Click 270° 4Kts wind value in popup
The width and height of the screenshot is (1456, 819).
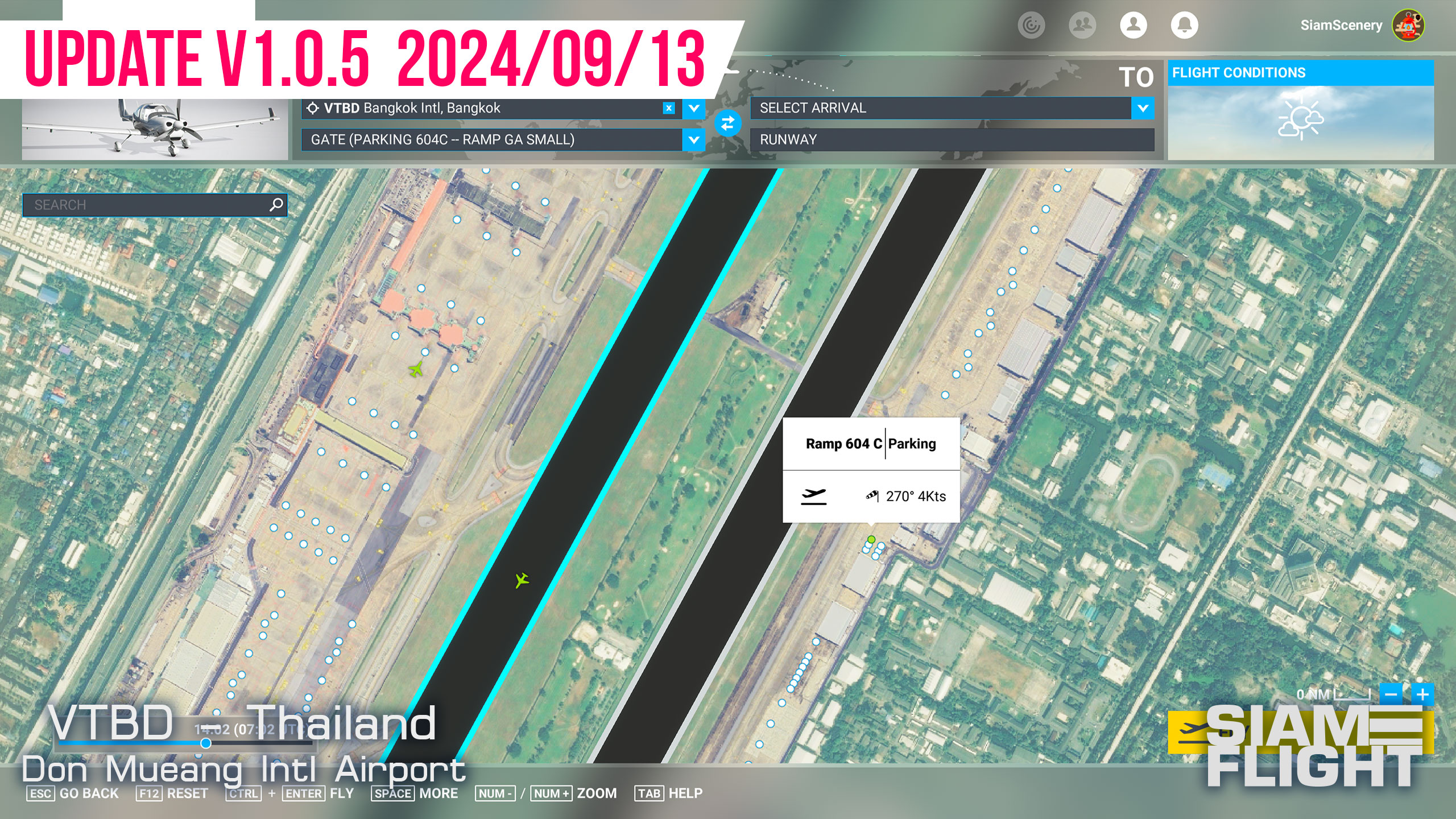click(x=916, y=497)
